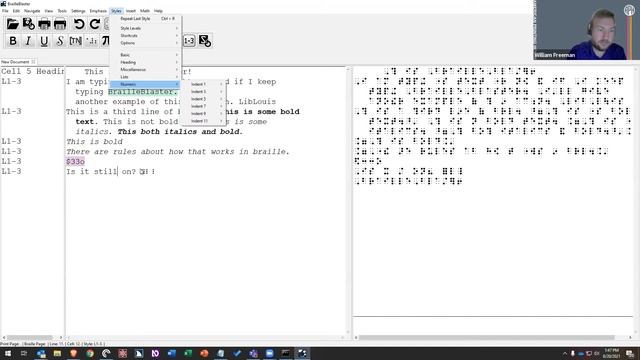
Task: Click the Transcriber Note [TN] icon
Action: (76, 41)
